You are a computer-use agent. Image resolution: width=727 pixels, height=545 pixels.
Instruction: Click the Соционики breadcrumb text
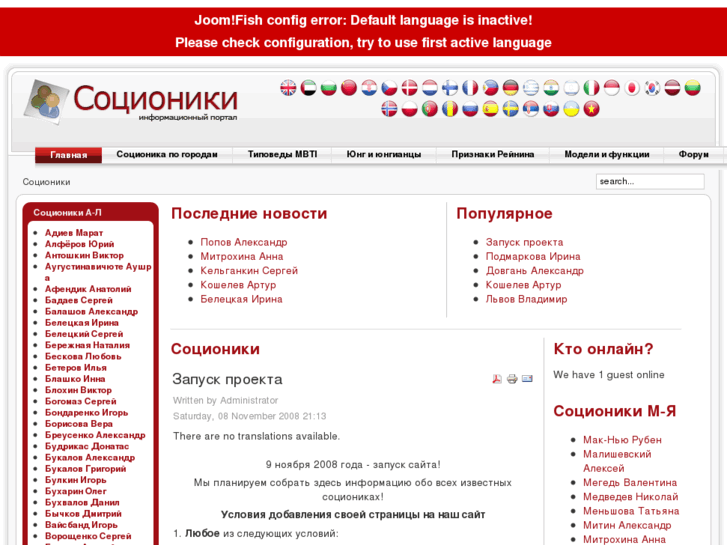click(x=46, y=182)
